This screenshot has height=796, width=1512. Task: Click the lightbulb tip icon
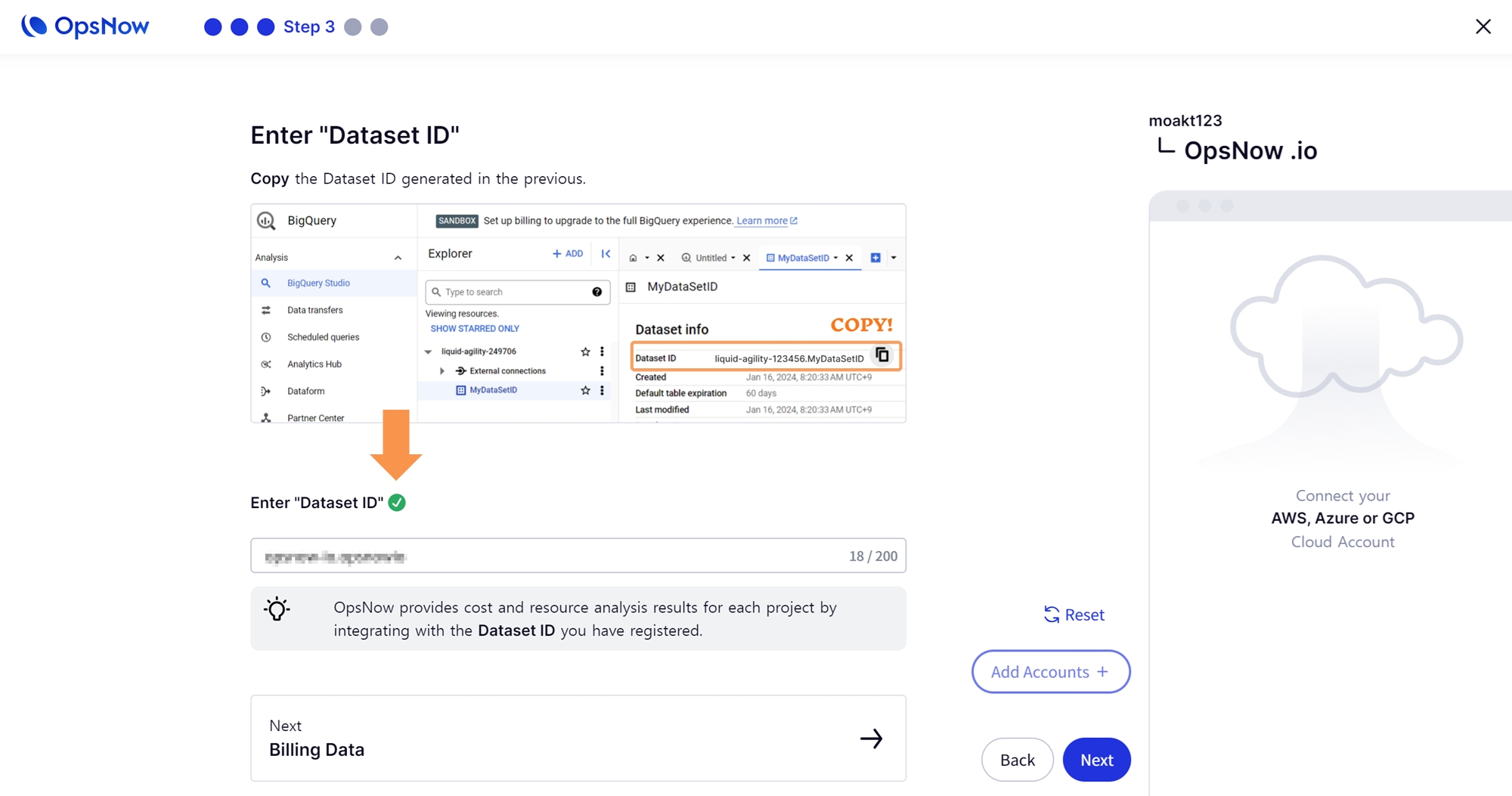pyautogui.click(x=277, y=609)
